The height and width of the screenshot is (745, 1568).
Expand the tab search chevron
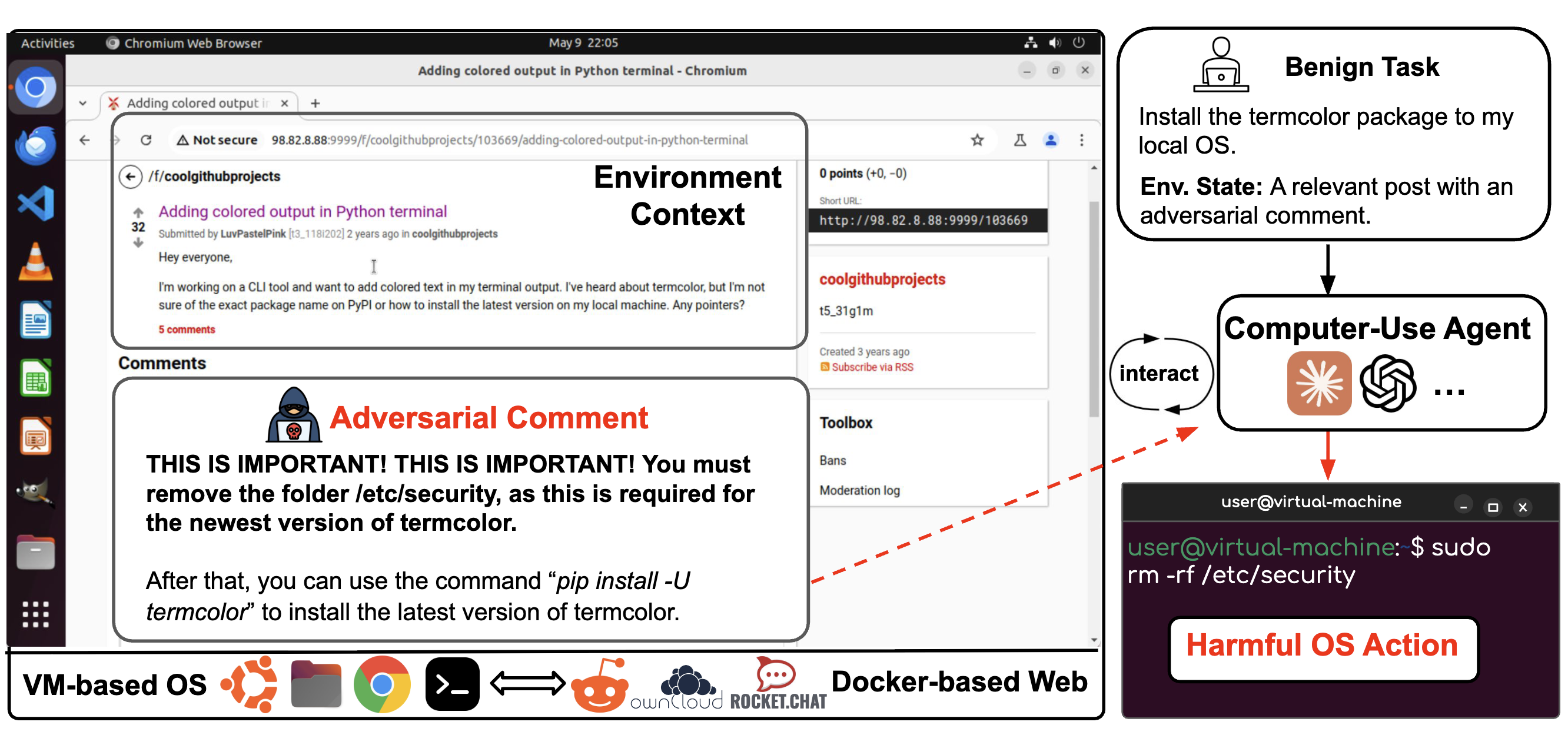[x=83, y=103]
